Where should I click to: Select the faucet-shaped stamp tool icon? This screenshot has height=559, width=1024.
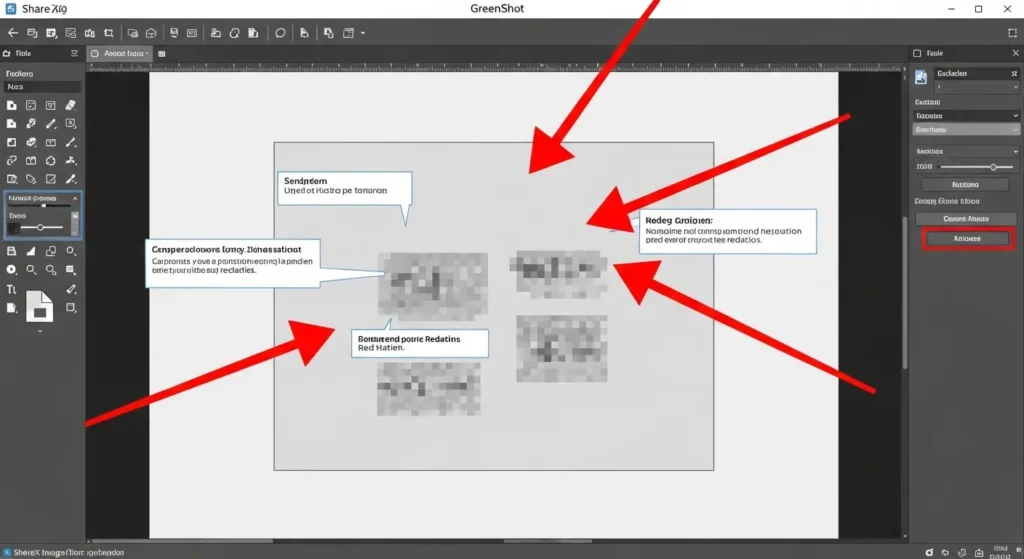(71, 161)
